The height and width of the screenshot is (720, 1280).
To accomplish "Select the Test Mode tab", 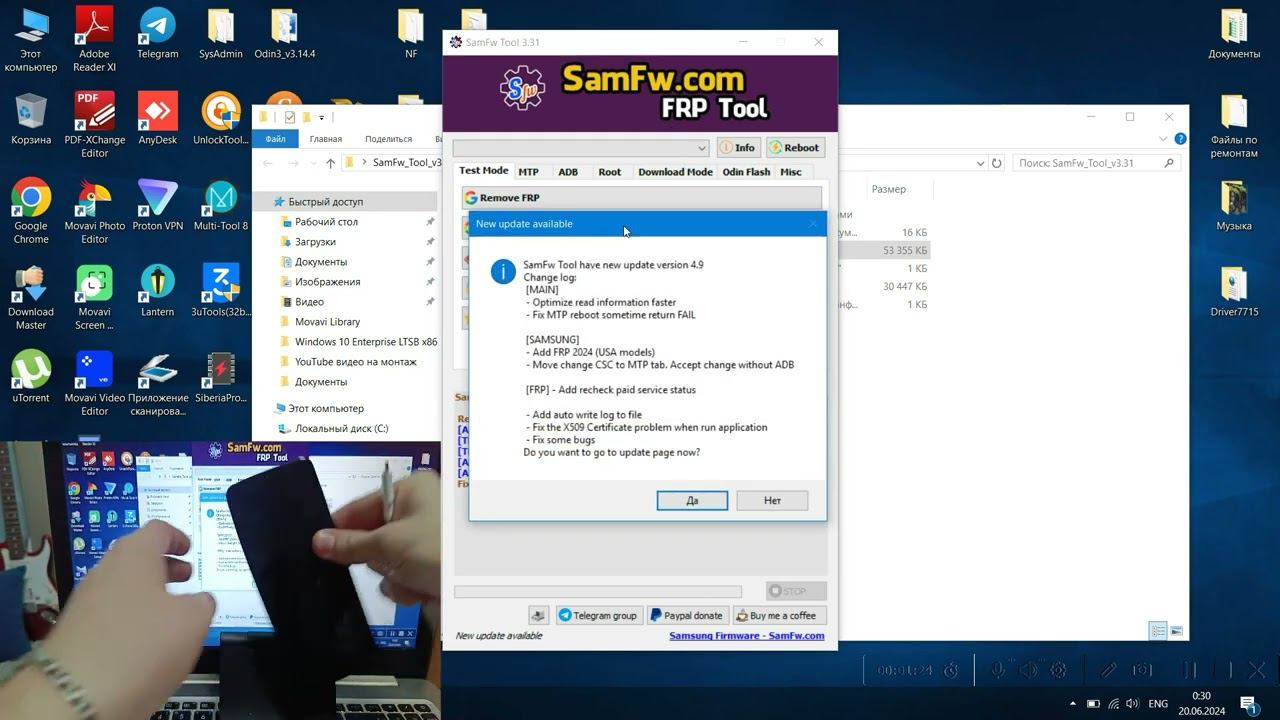I will point(484,171).
